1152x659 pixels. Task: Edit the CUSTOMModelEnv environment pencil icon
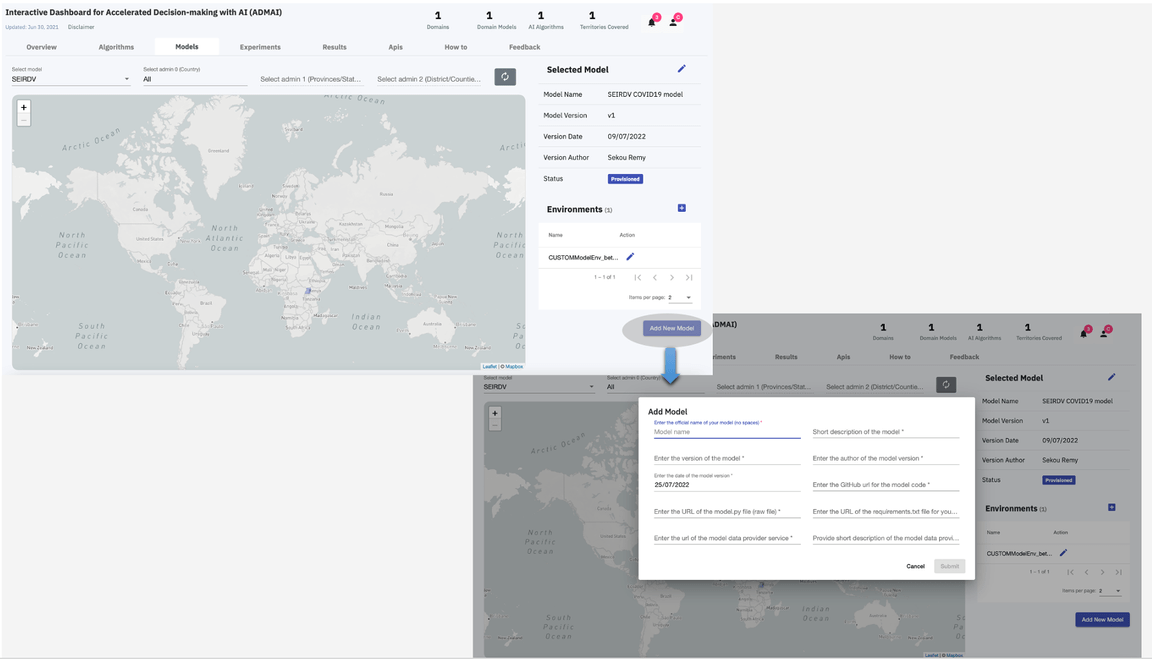630,257
